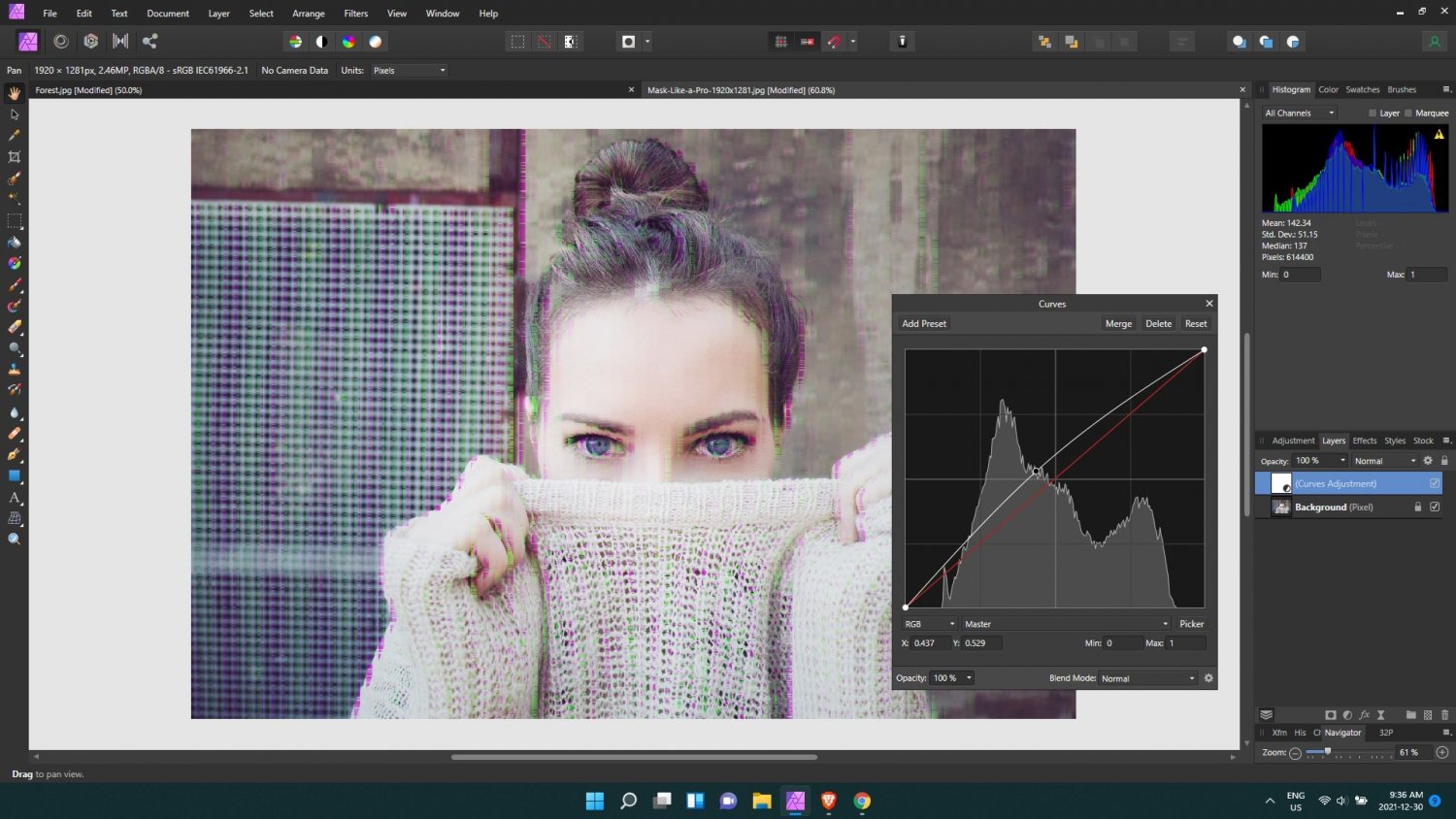Image resolution: width=1456 pixels, height=819 pixels.
Task: Expand the Blend Mode dropdown in Curves dialog
Action: coord(1147,678)
